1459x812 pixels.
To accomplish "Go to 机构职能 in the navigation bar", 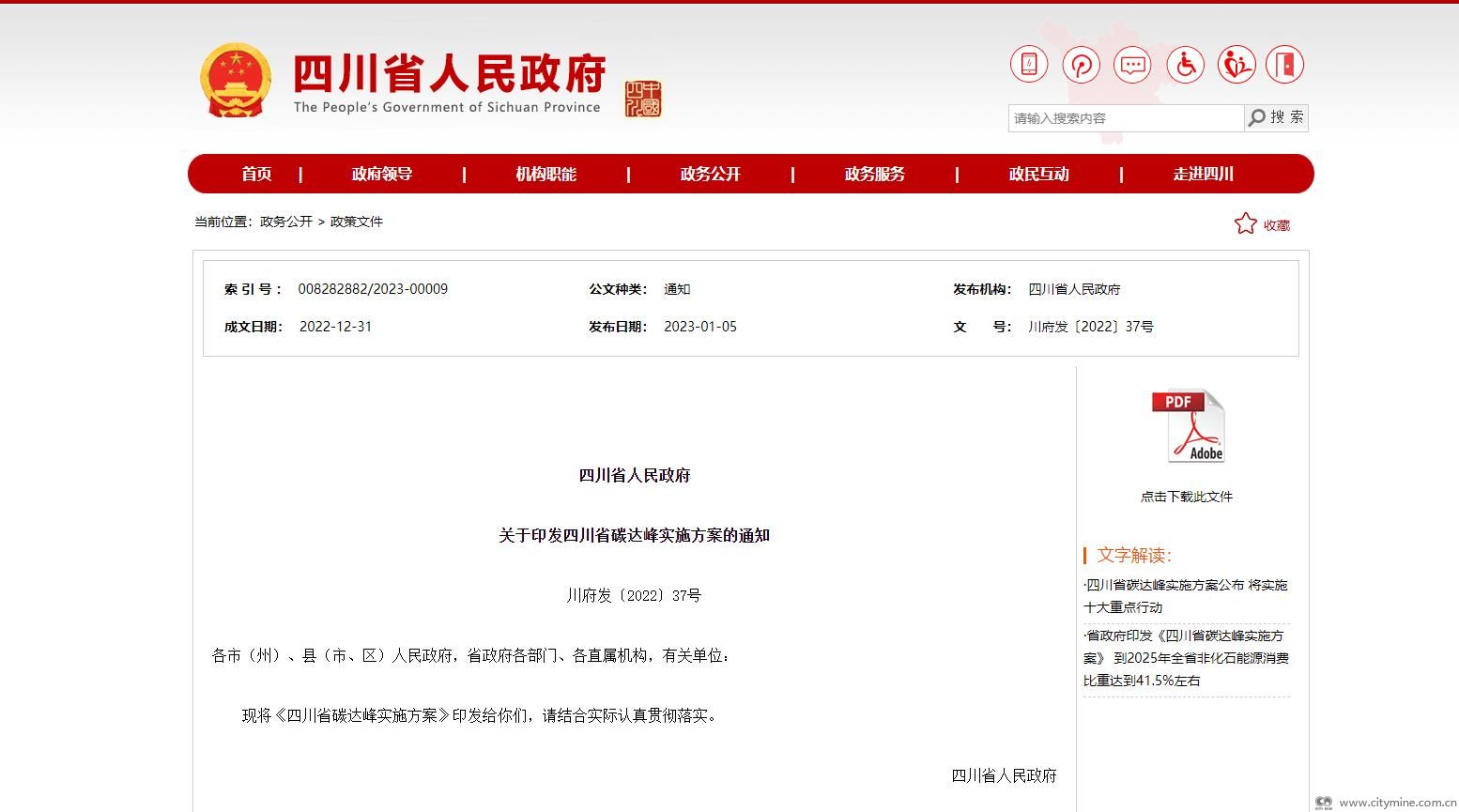I will [x=545, y=174].
